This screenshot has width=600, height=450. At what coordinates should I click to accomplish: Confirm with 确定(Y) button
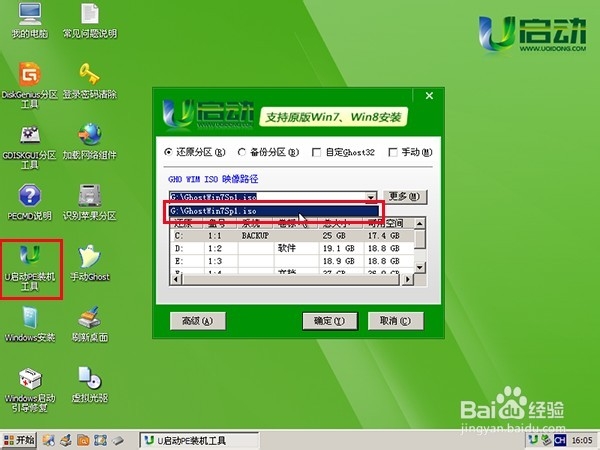[x=329, y=321]
